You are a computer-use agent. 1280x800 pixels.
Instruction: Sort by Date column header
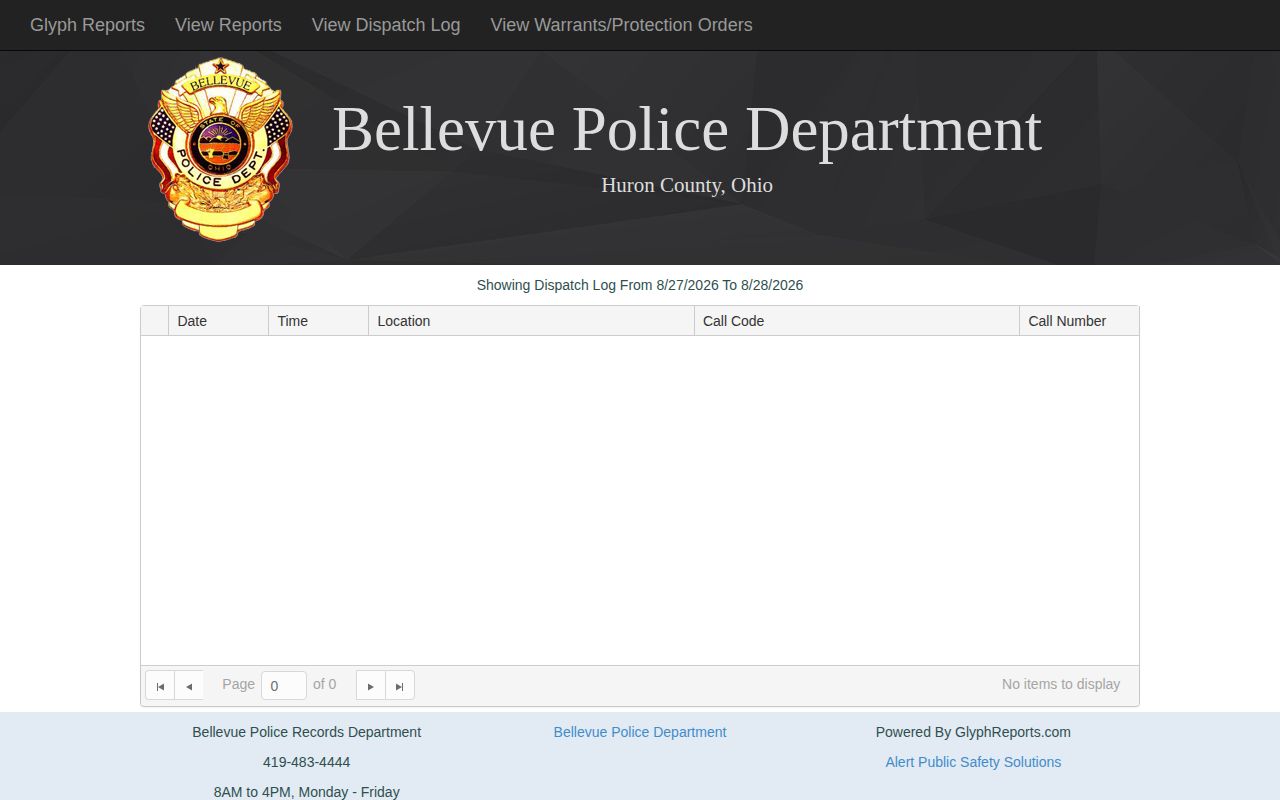(218, 321)
